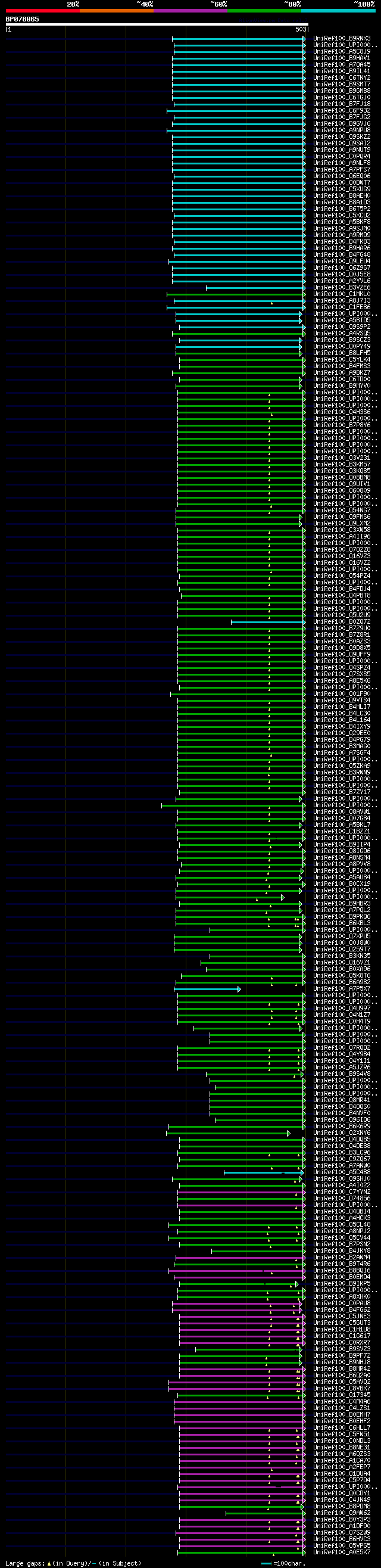Click label UniRef100_B2AWM4
381x1568 pixels.
coord(342,1258)
